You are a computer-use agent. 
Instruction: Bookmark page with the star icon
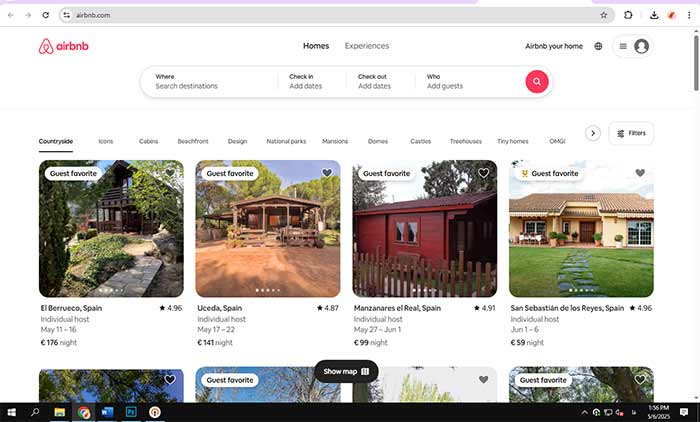click(x=604, y=15)
